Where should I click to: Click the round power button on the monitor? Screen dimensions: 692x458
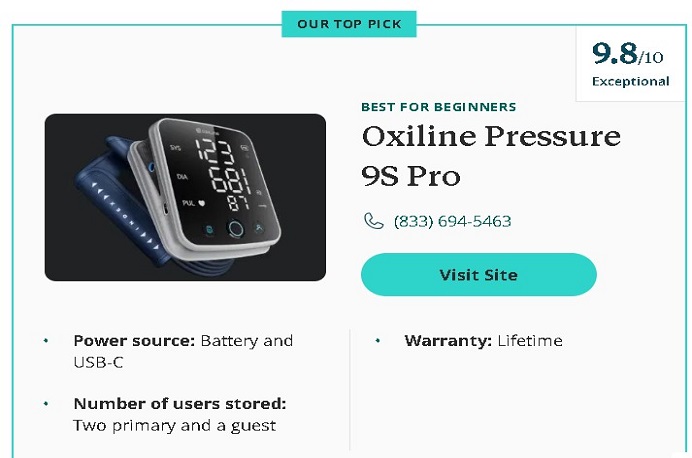tap(236, 228)
